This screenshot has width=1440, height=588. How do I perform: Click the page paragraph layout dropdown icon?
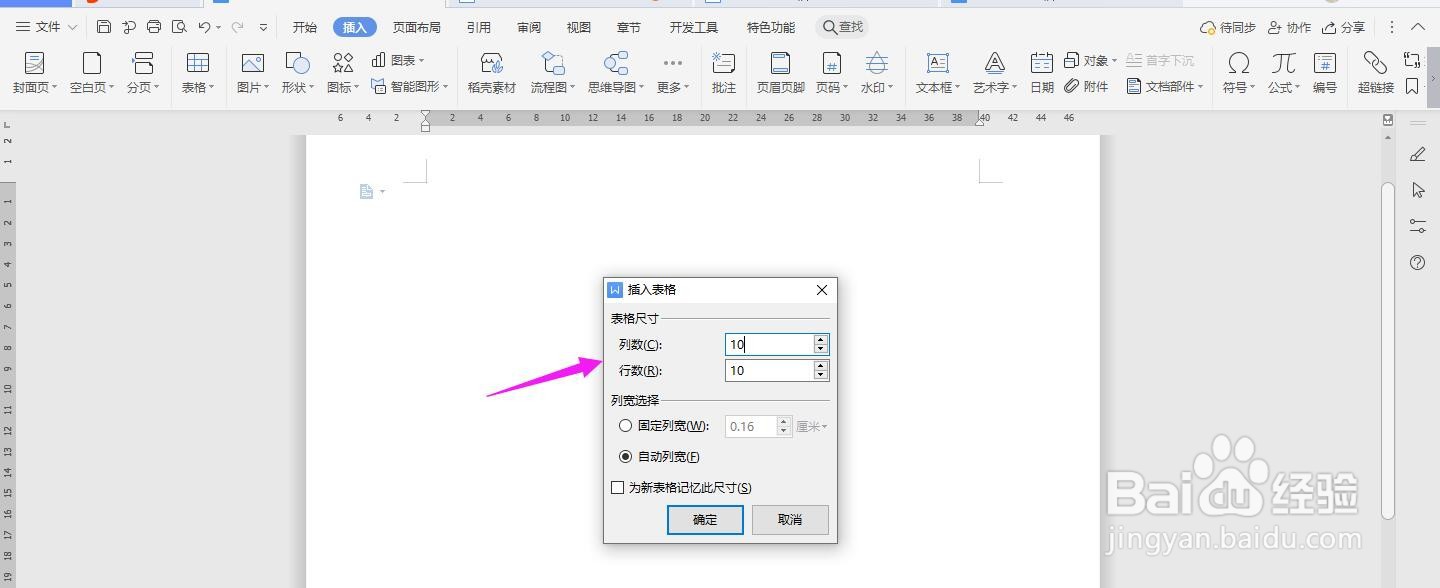[x=371, y=191]
